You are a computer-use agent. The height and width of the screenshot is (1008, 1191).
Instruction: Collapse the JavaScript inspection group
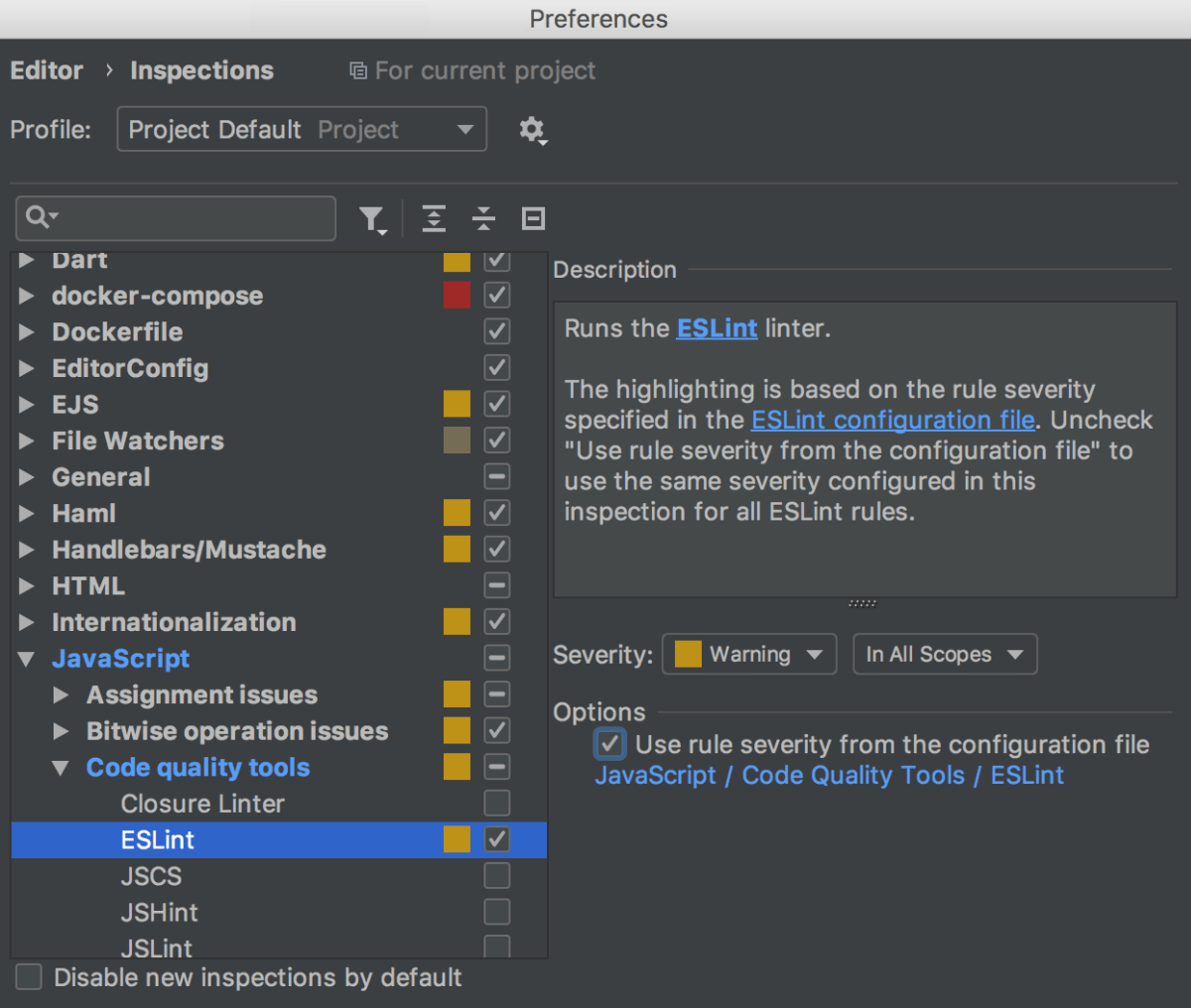pyautogui.click(x=26, y=658)
